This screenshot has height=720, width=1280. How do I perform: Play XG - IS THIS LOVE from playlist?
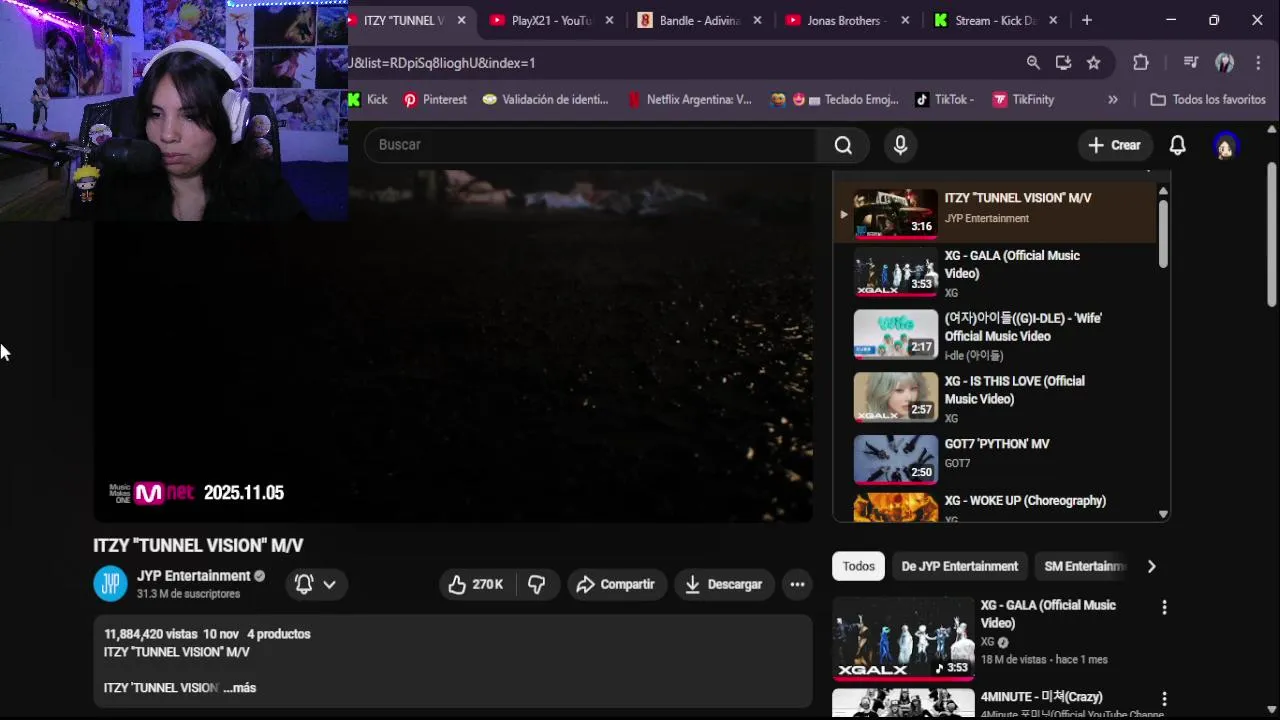(x=995, y=399)
